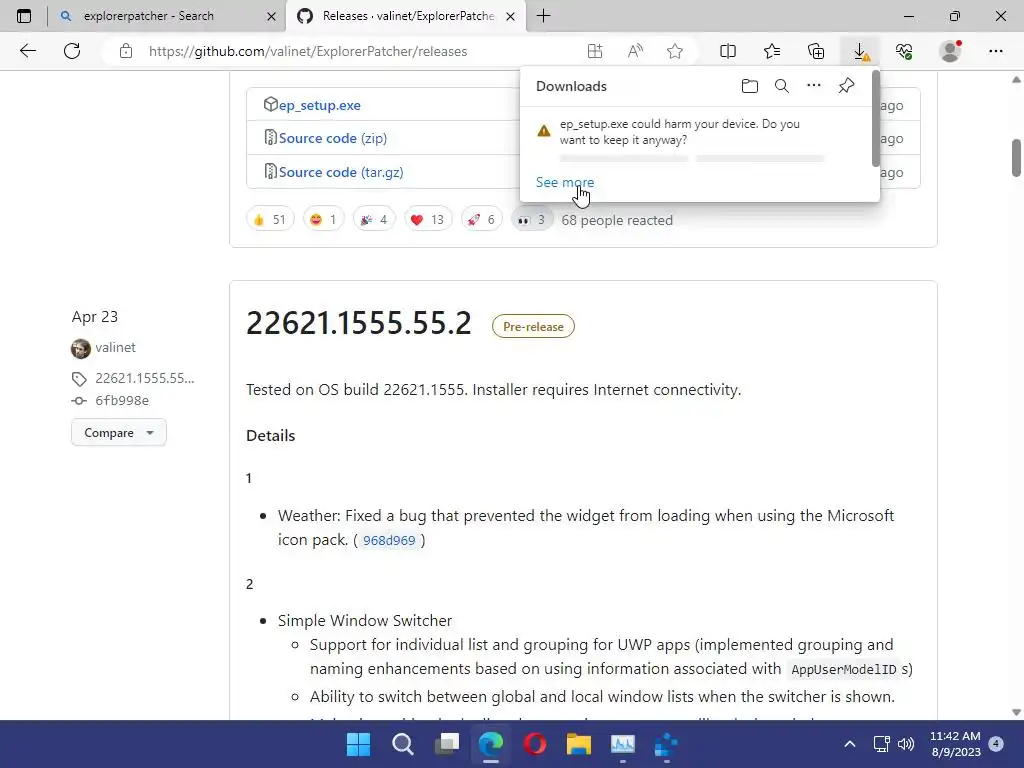Click the ep_setup.exe warning message
Screen dimensions: 1024x768
point(679,131)
